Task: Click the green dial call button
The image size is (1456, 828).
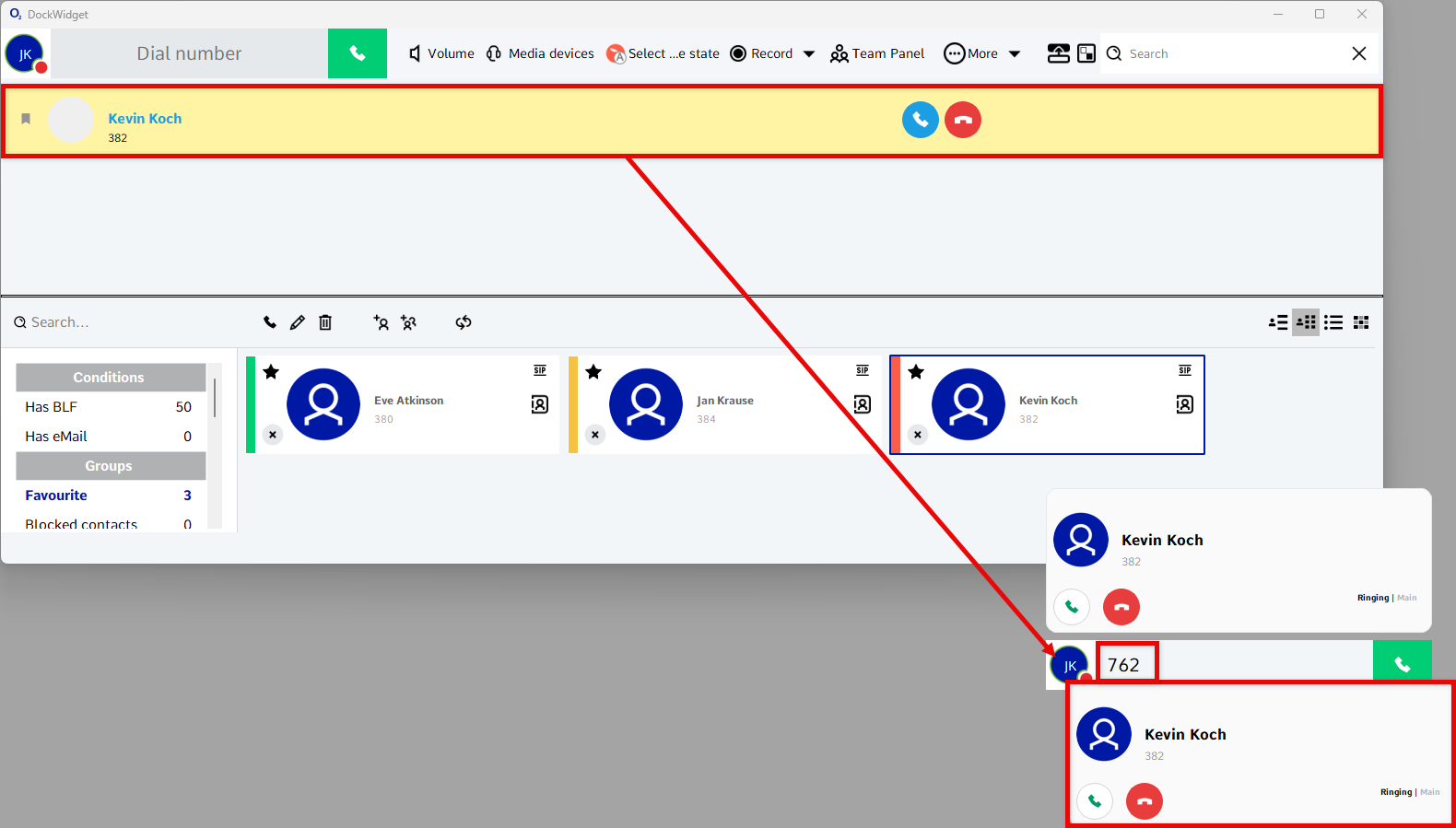Action: 357,53
